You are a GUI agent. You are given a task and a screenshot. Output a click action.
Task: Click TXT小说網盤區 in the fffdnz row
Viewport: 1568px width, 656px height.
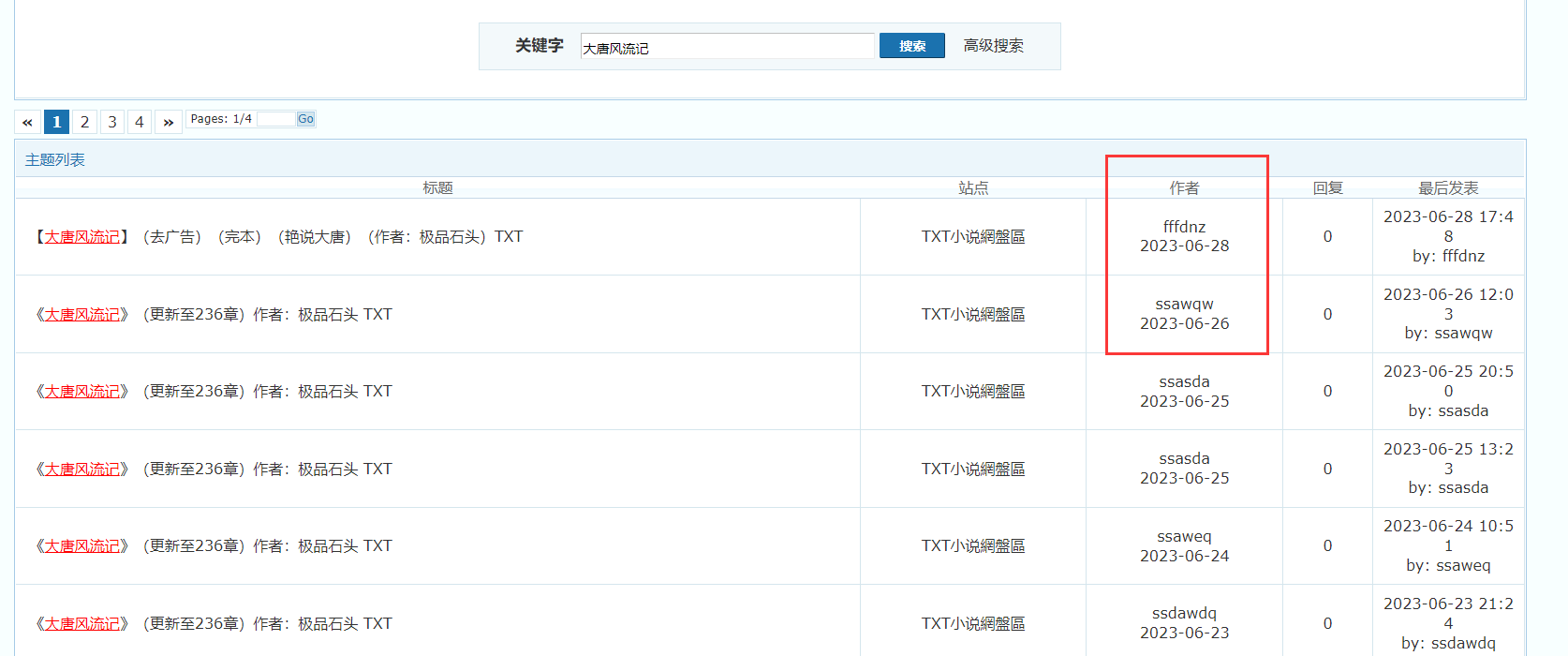pyautogui.click(x=973, y=237)
